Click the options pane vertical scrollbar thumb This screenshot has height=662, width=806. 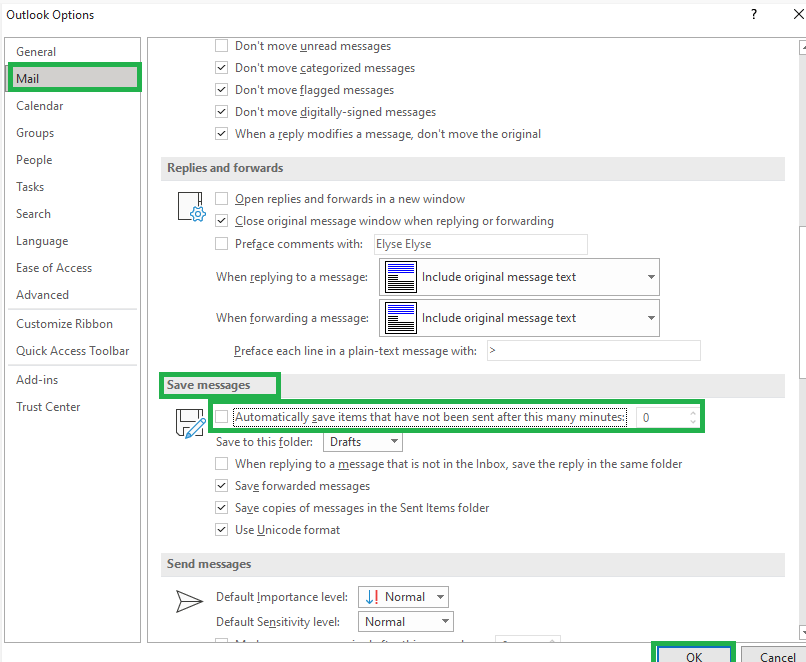point(802,302)
